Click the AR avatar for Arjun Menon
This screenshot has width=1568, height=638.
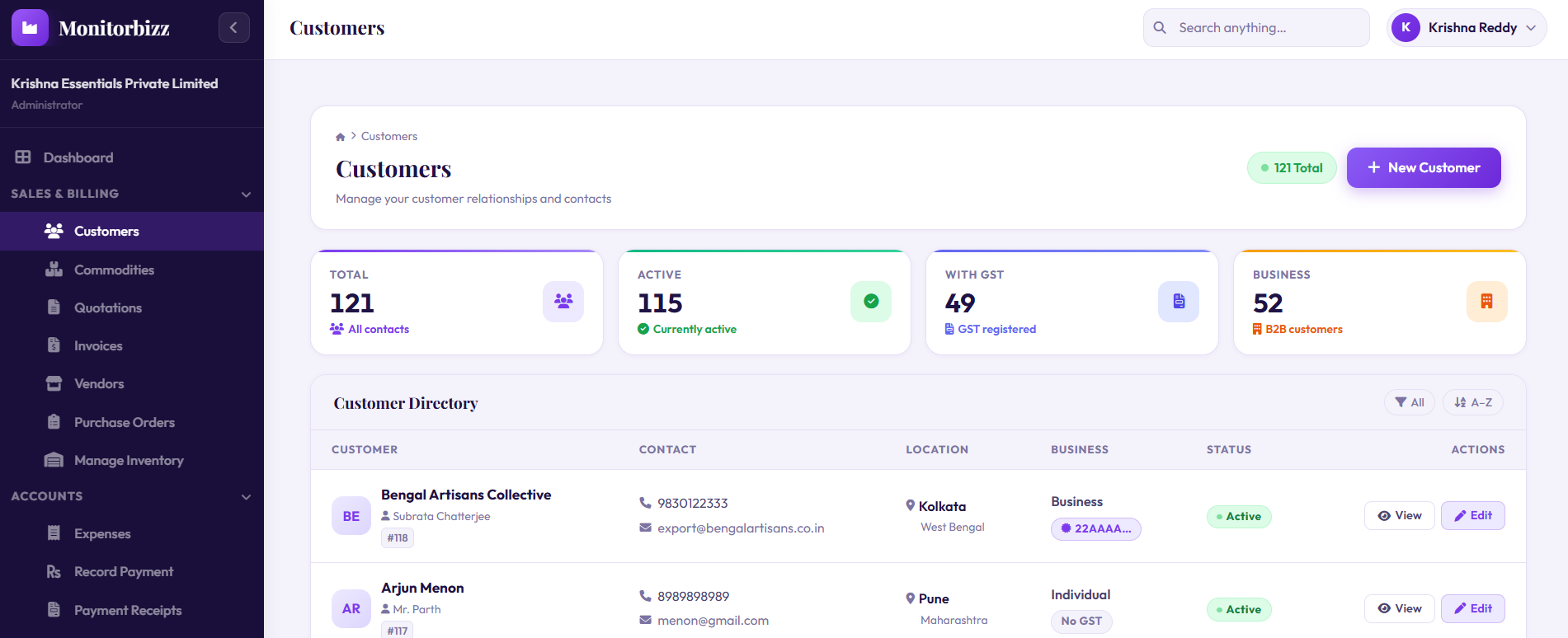click(351, 609)
